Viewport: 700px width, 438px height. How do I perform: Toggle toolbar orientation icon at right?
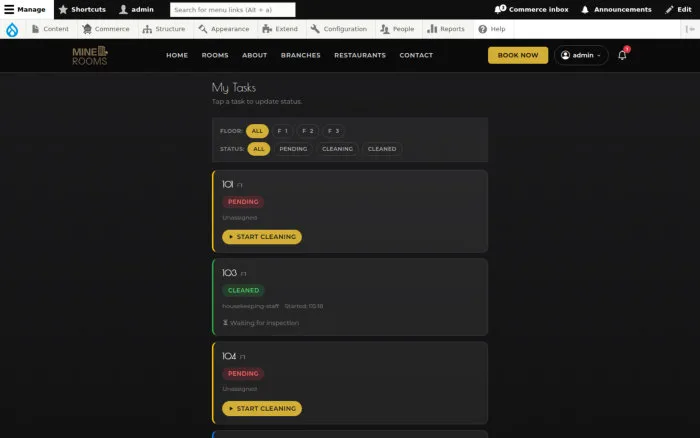click(x=690, y=29)
